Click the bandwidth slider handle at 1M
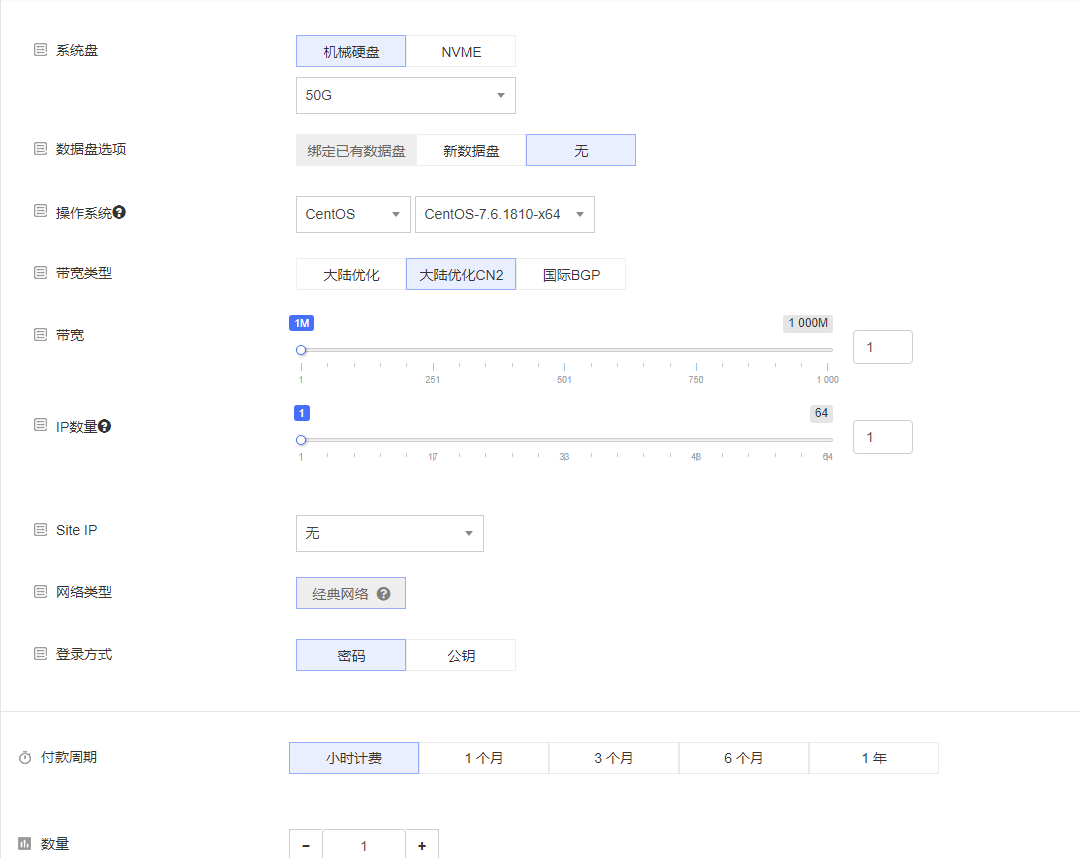The height and width of the screenshot is (858, 1080). click(301, 350)
